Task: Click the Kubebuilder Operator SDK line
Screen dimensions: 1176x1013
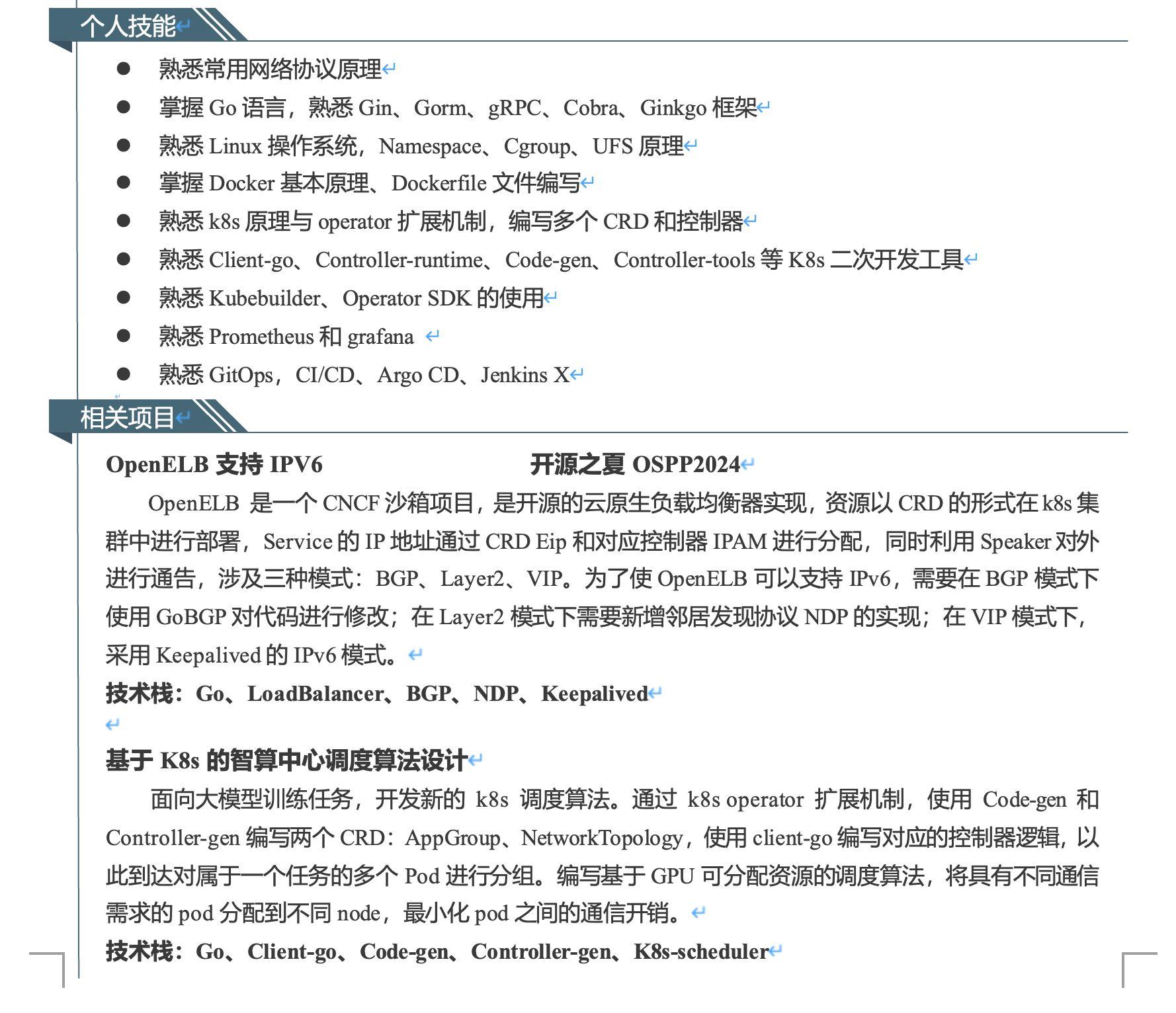Action: click(351, 298)
